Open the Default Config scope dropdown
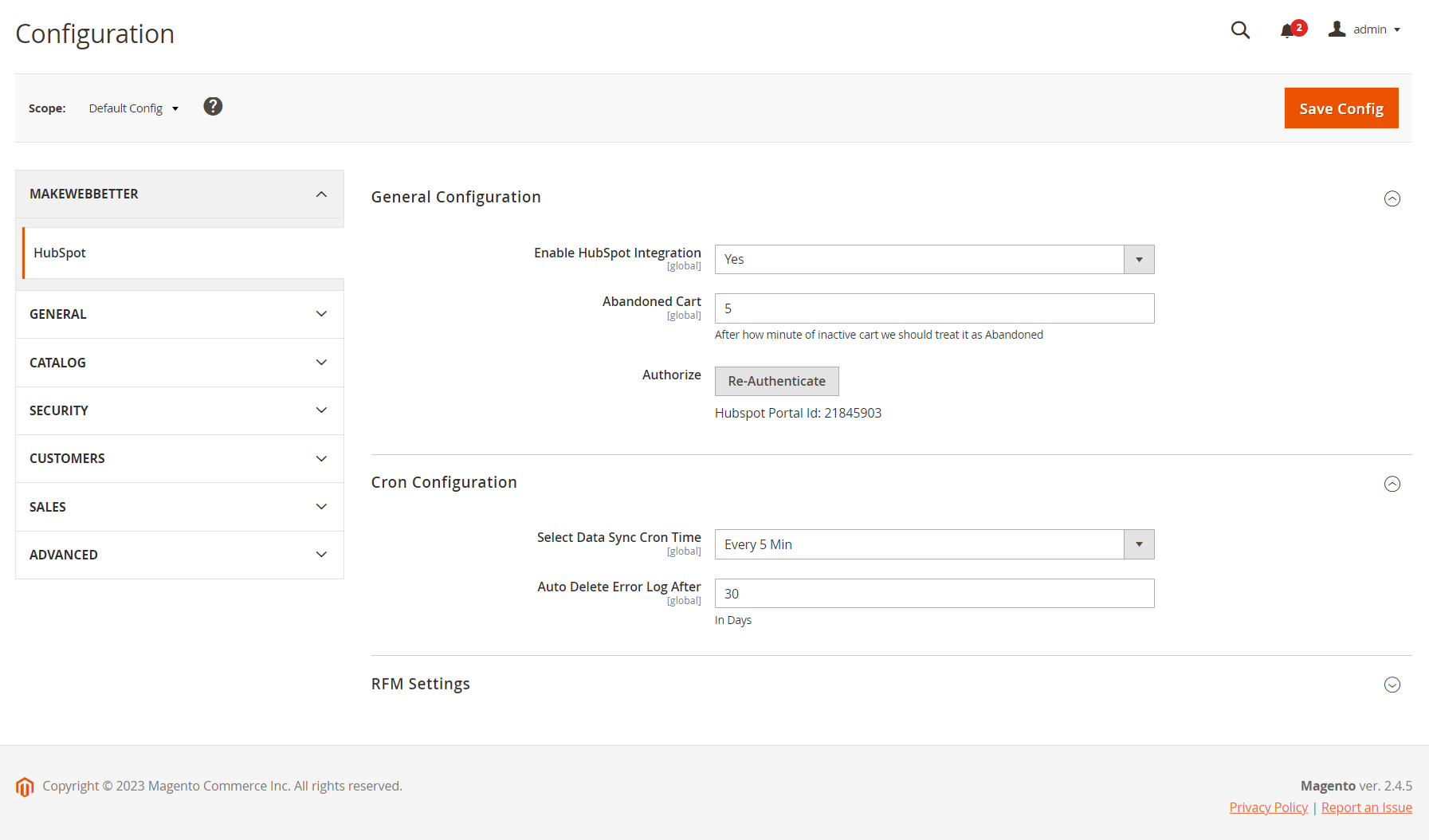 pos(133,108)
